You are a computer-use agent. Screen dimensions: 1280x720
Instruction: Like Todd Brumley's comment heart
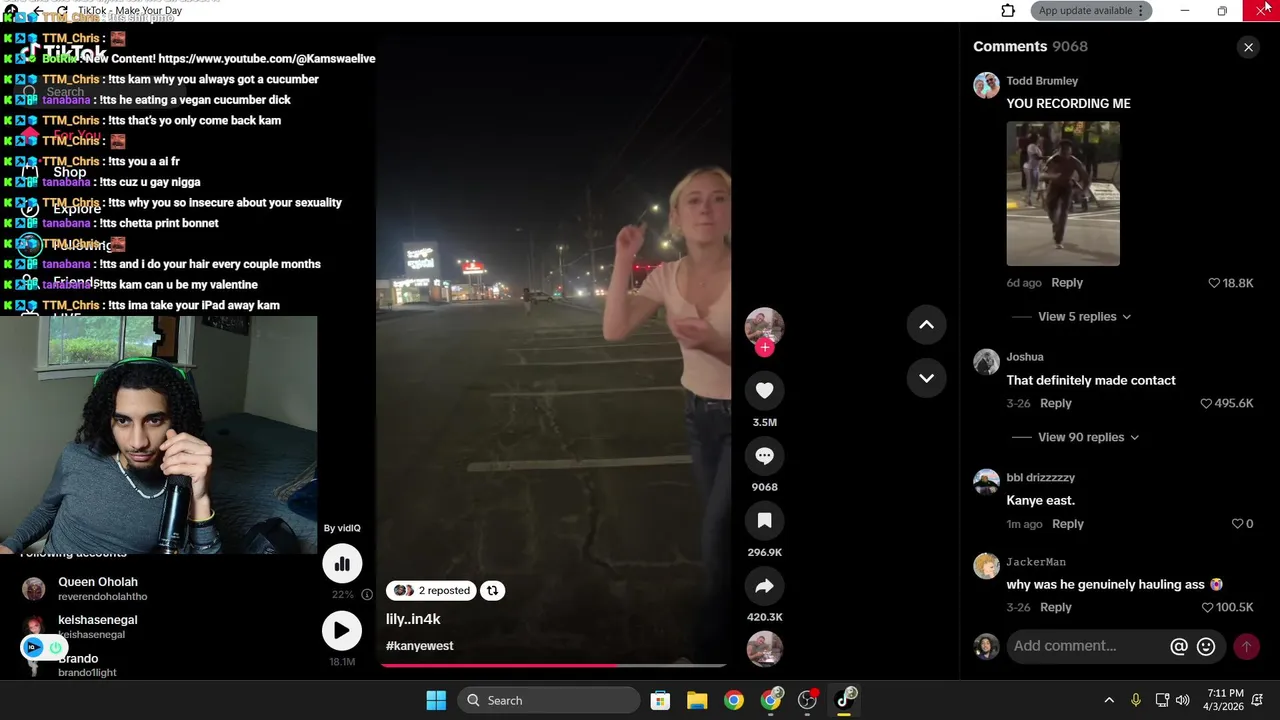(x=1214, y=283)
